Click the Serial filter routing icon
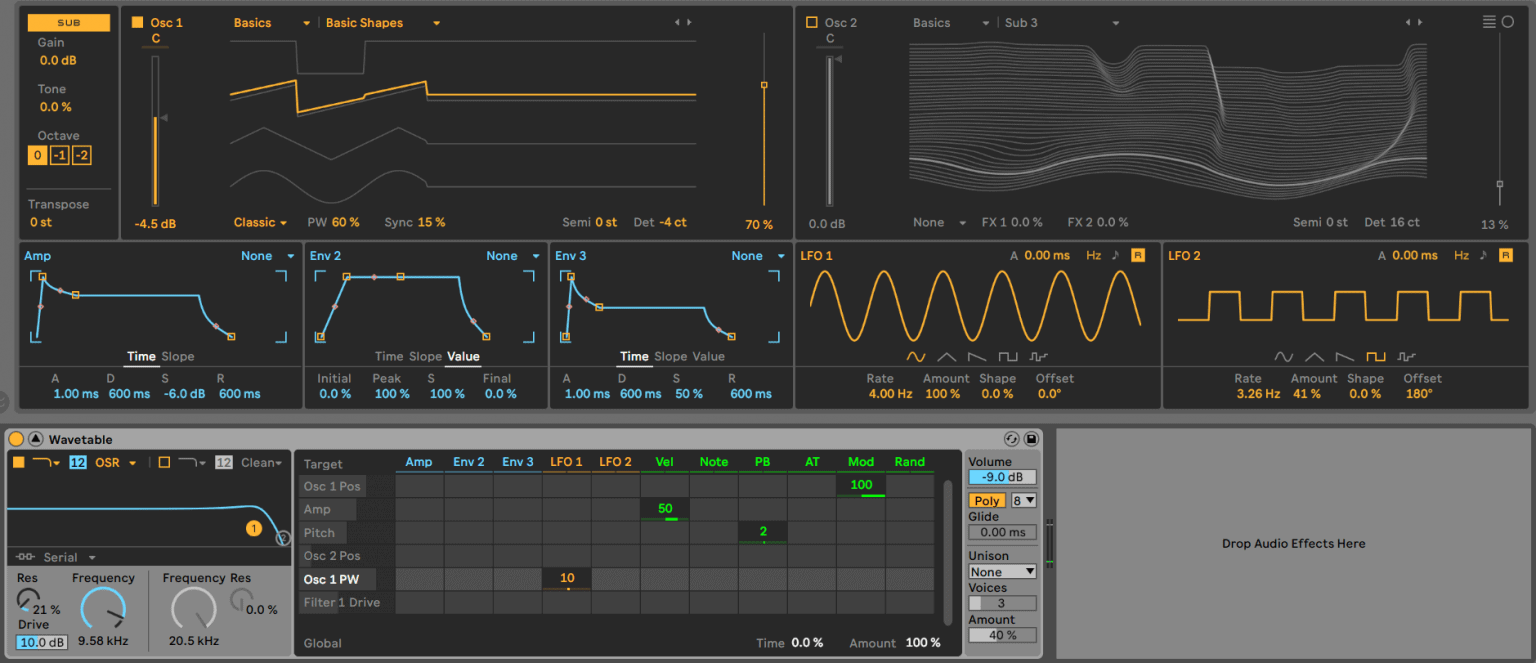Image resolution: width=1536 pixels, height=663 pixels. pos(25,557)
